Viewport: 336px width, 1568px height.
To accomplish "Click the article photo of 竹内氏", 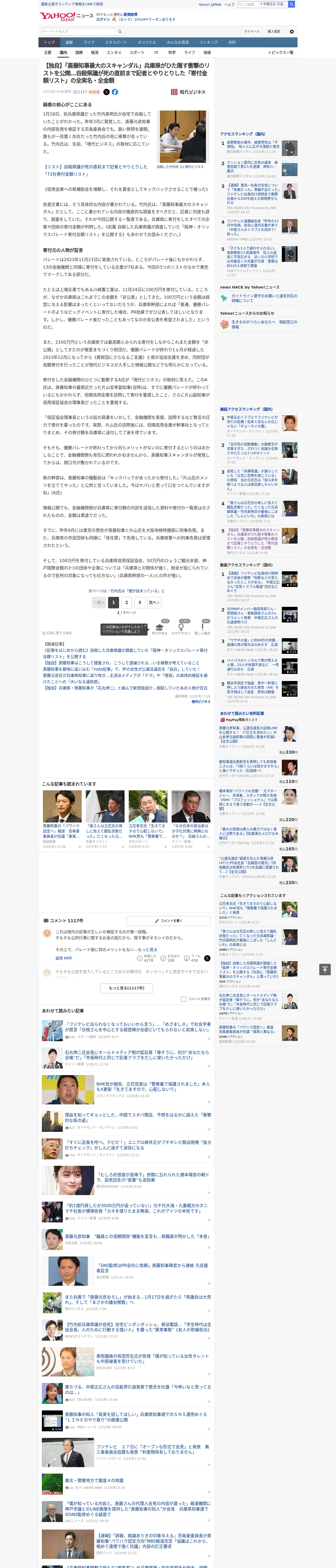I will point(183,136).
